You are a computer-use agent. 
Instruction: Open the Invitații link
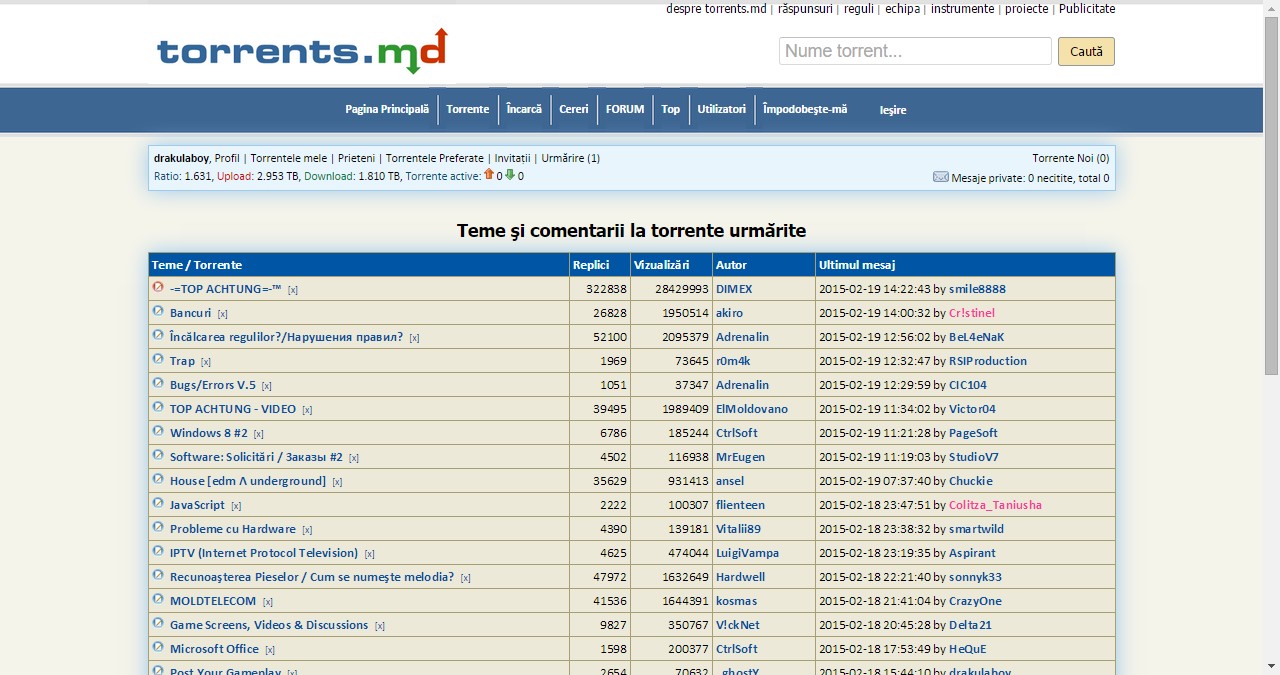(513, 158)
